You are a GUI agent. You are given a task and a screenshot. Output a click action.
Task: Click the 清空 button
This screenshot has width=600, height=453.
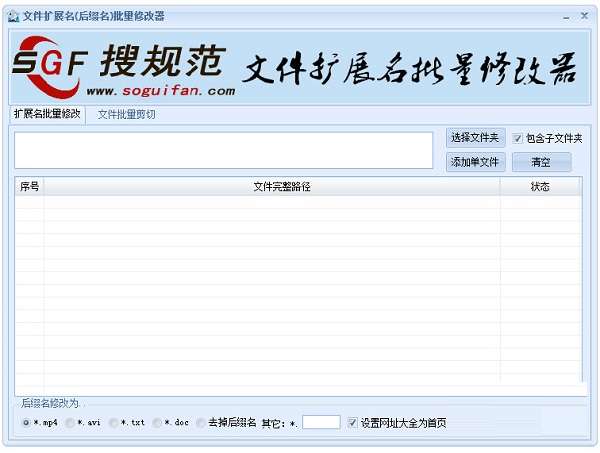[541, 162]
